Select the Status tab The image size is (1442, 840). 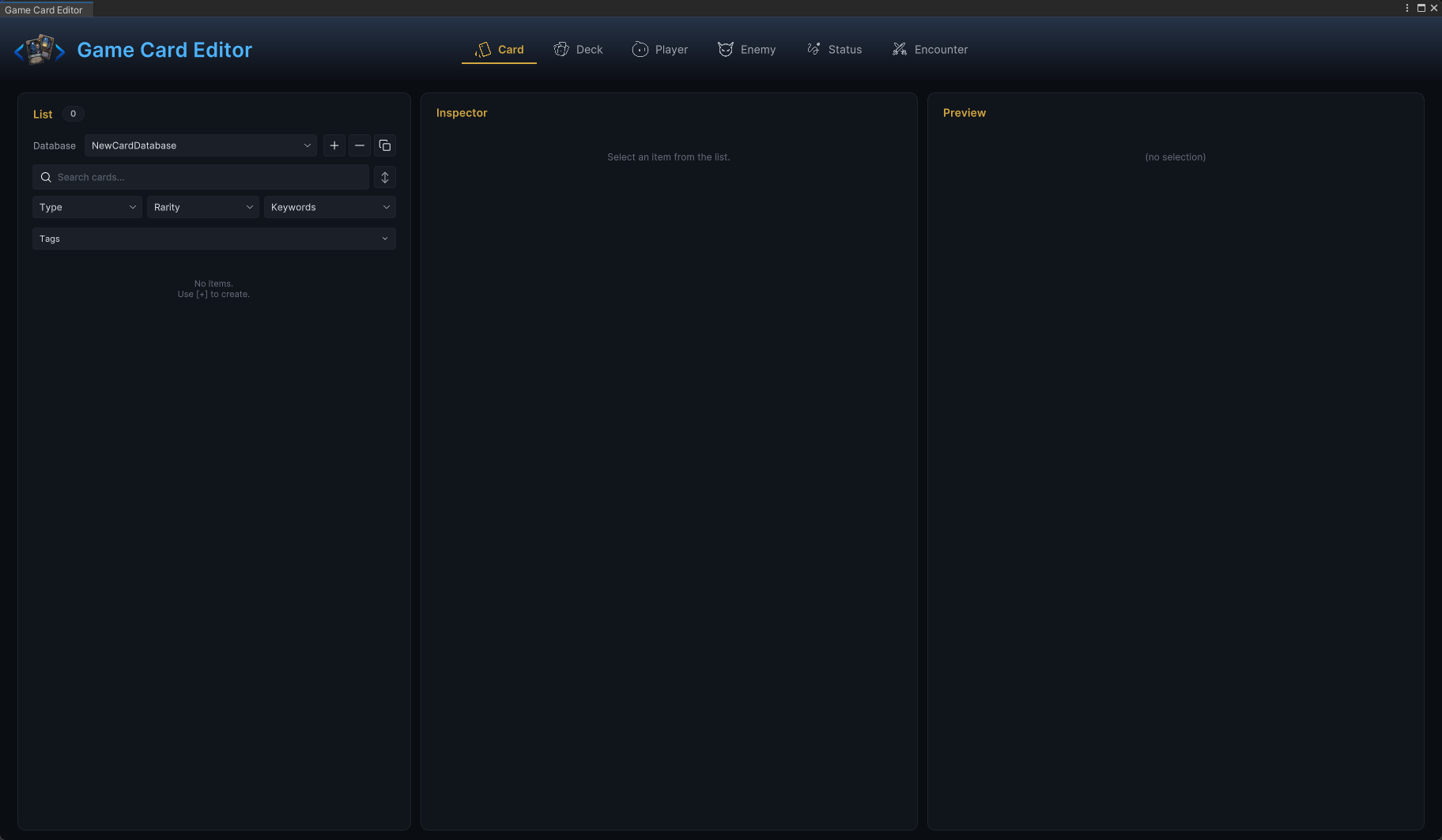point(834,49)
